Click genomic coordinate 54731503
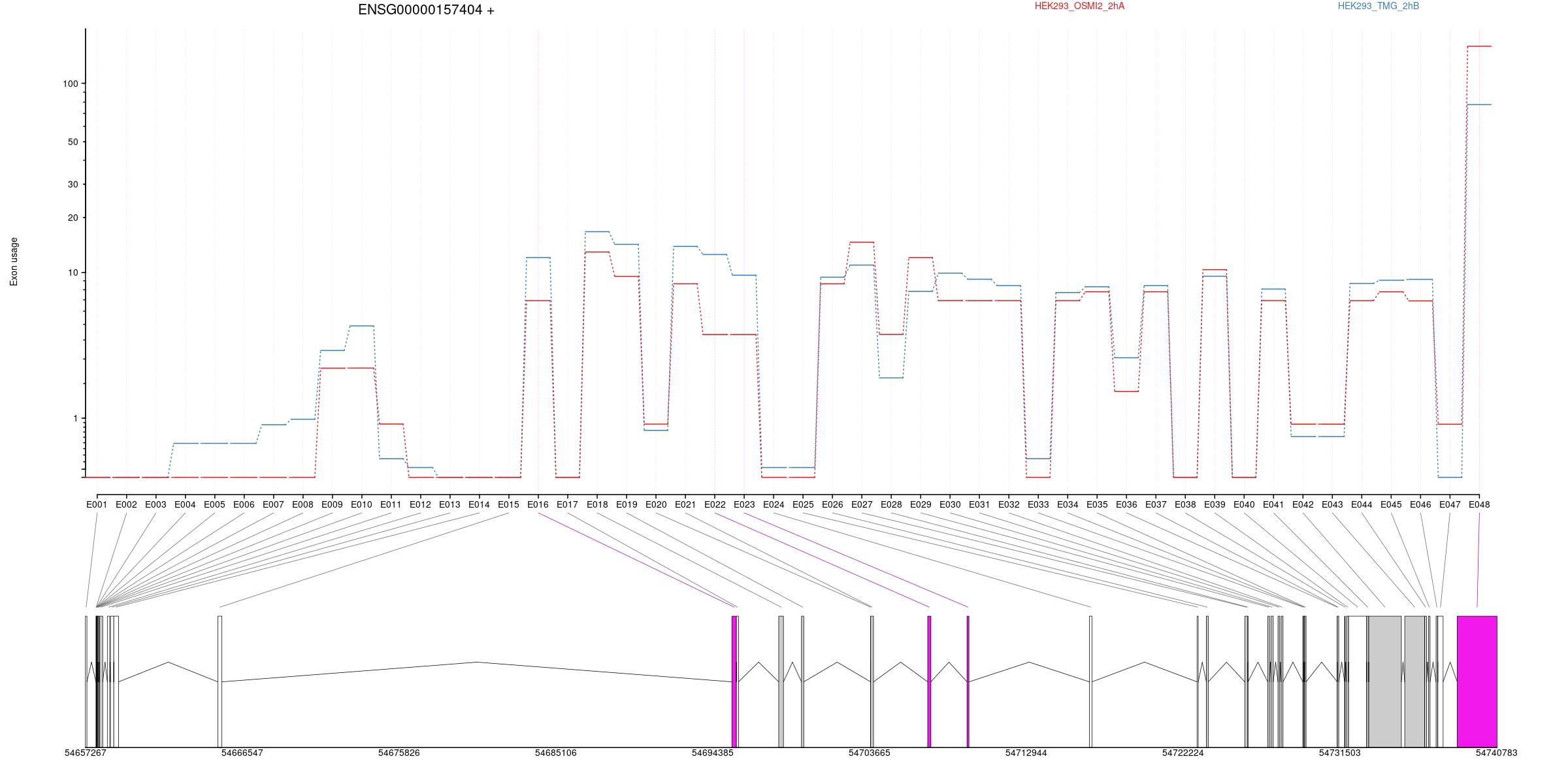1568x784 pixels. click(x=1340, y=753)
